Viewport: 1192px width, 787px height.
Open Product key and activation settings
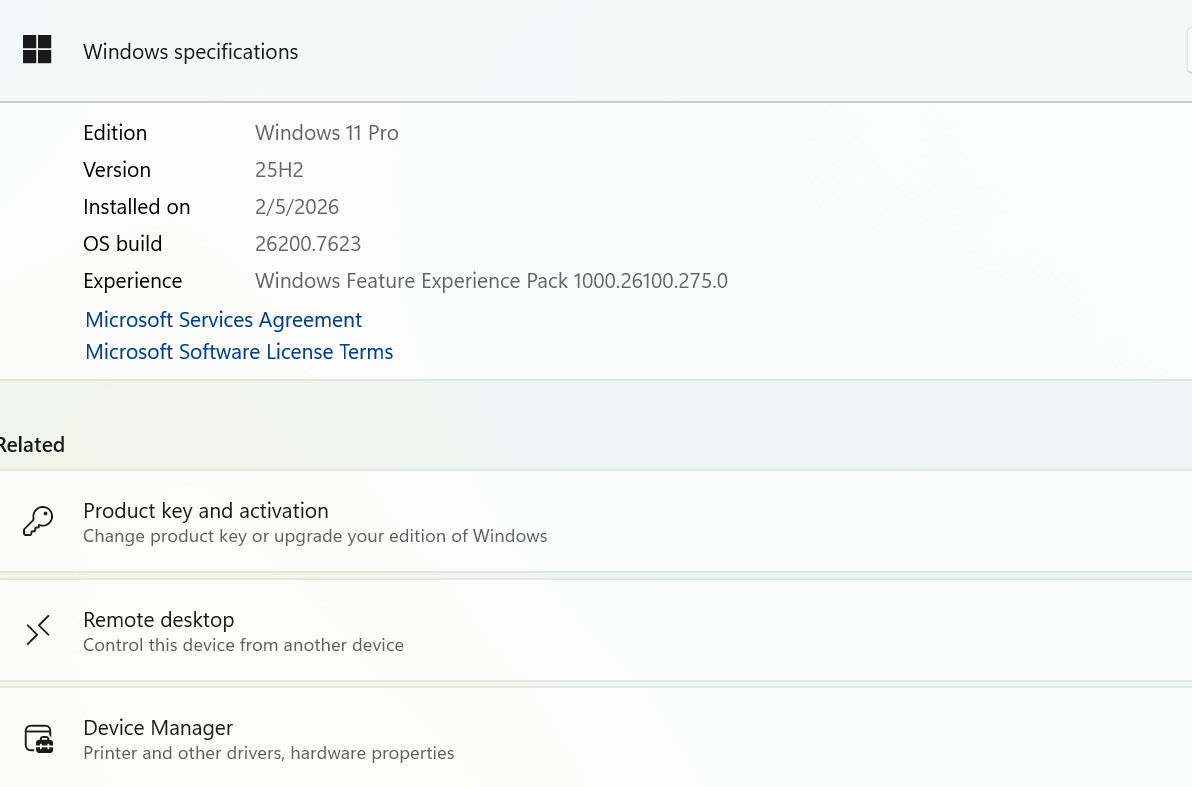596,522
